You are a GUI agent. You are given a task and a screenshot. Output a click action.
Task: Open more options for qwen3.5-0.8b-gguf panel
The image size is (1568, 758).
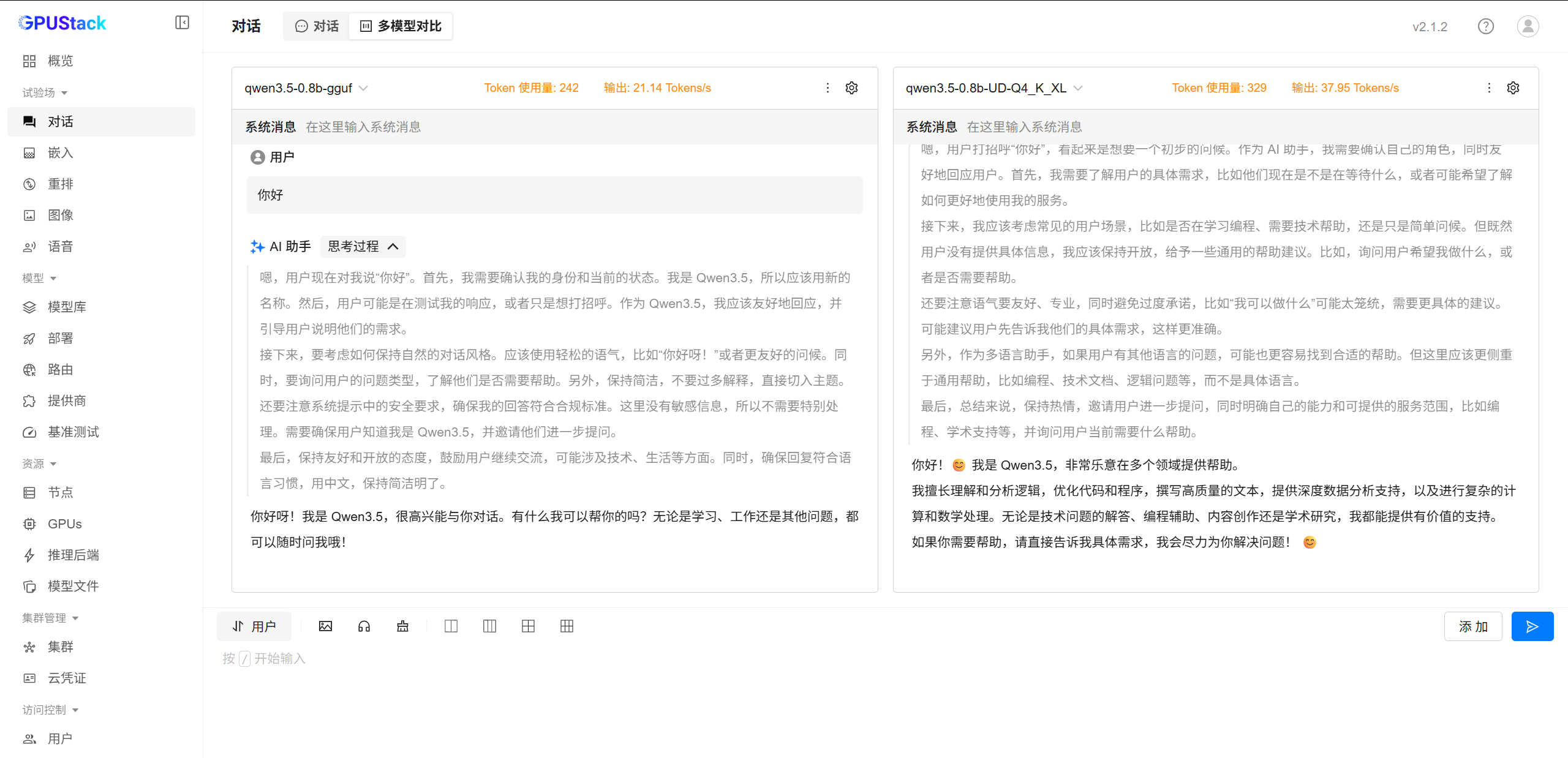[x=827, y=88]
